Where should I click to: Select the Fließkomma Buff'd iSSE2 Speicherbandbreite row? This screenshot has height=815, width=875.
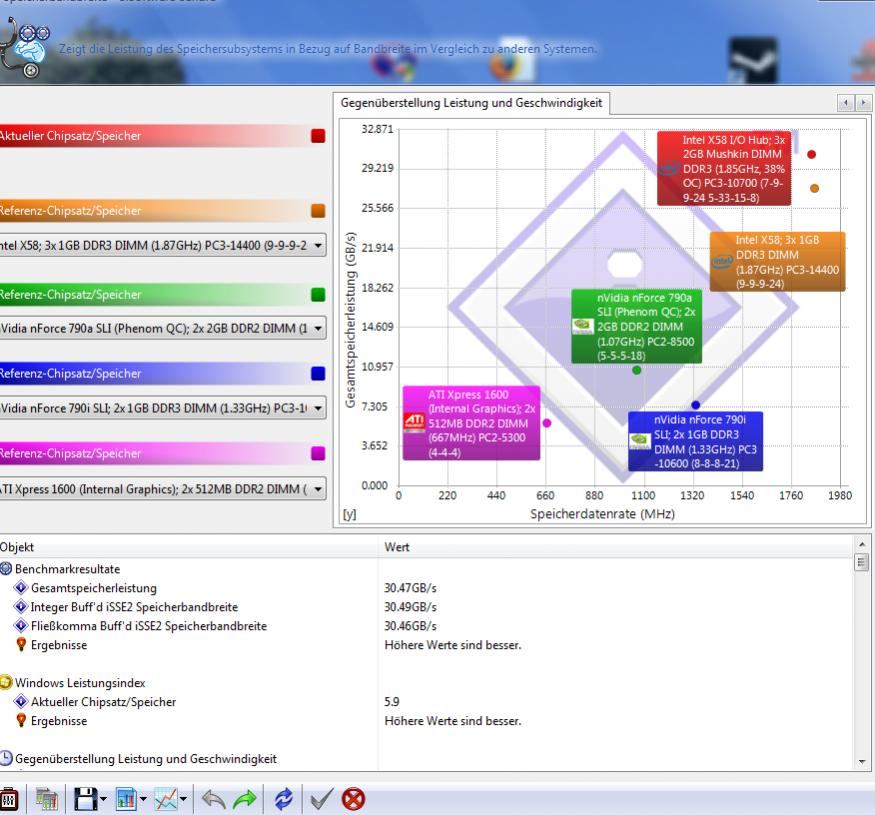426,626
